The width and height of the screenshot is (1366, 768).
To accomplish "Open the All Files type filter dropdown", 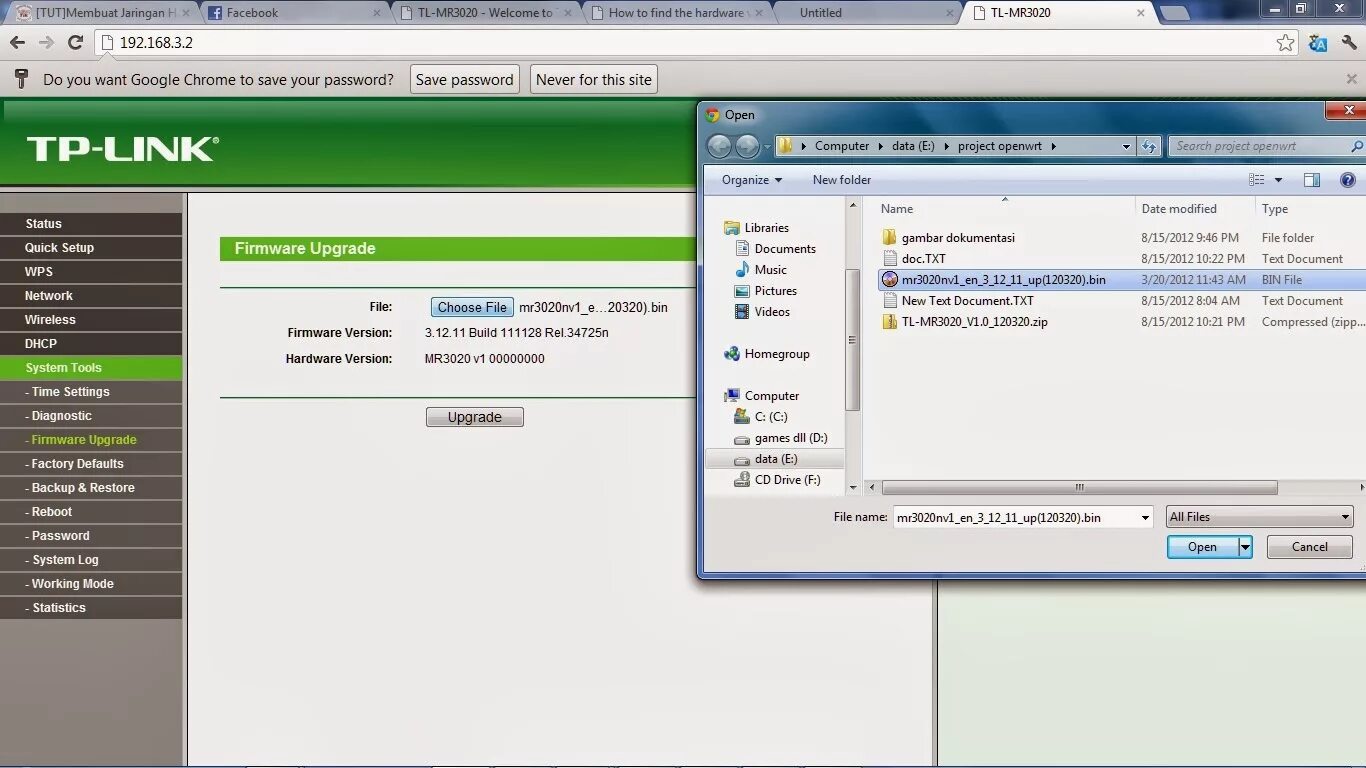I will click(1260, 517).
